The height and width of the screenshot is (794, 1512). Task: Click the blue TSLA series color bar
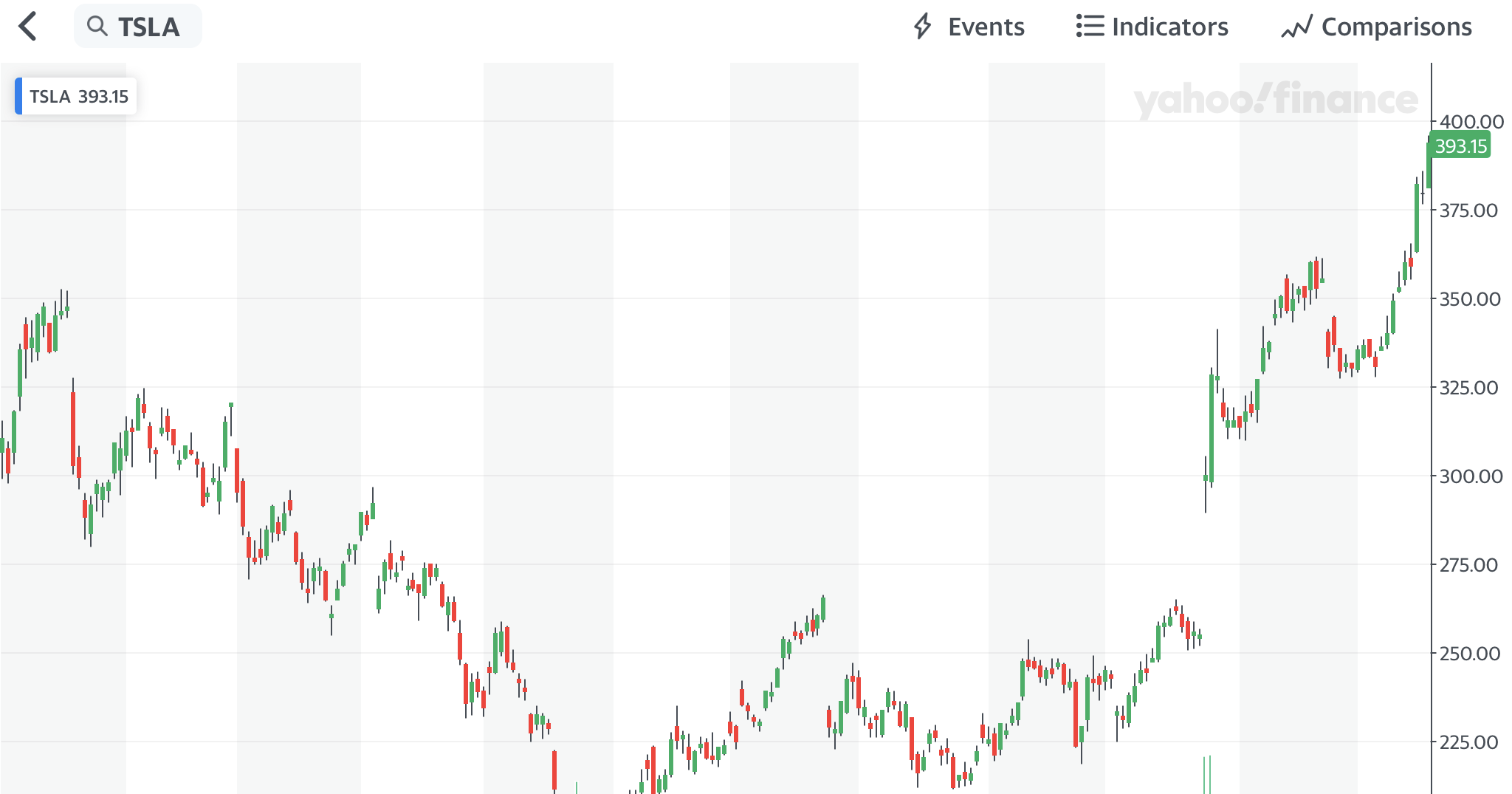click(18, 97)
